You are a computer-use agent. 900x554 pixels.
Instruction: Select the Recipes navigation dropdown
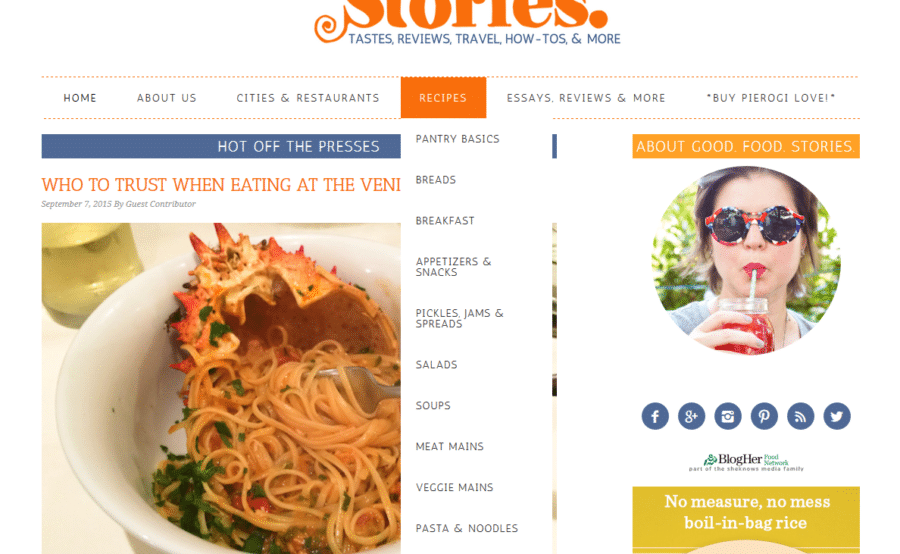pos(443,98)
